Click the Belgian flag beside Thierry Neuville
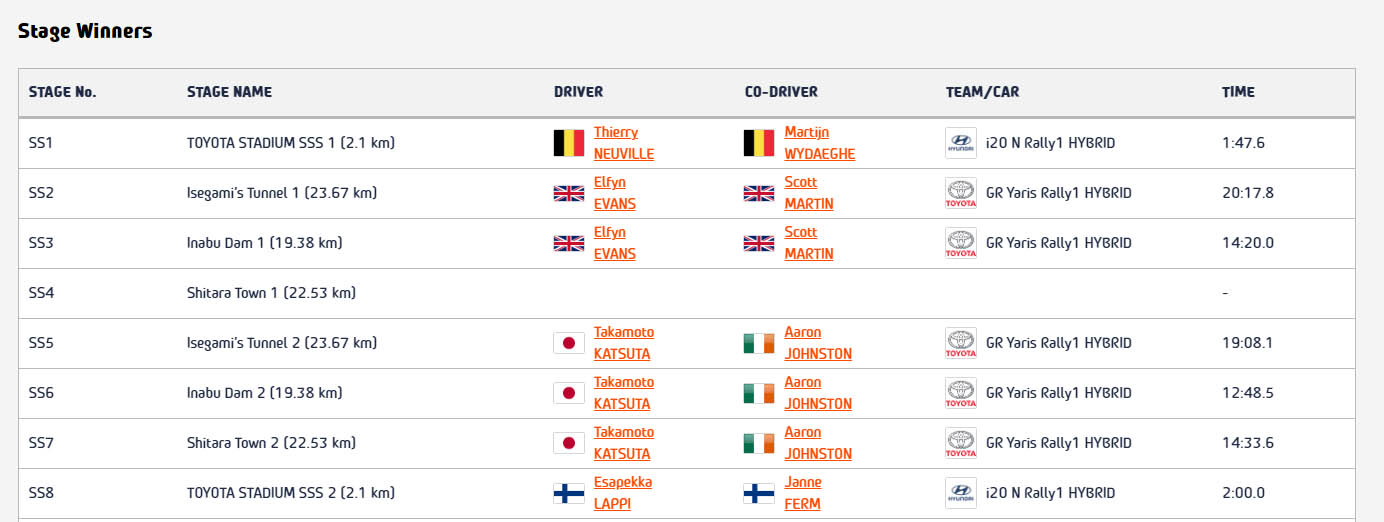Image resolution: width=1384 pixels, height=522 pixels. [569, 143]
